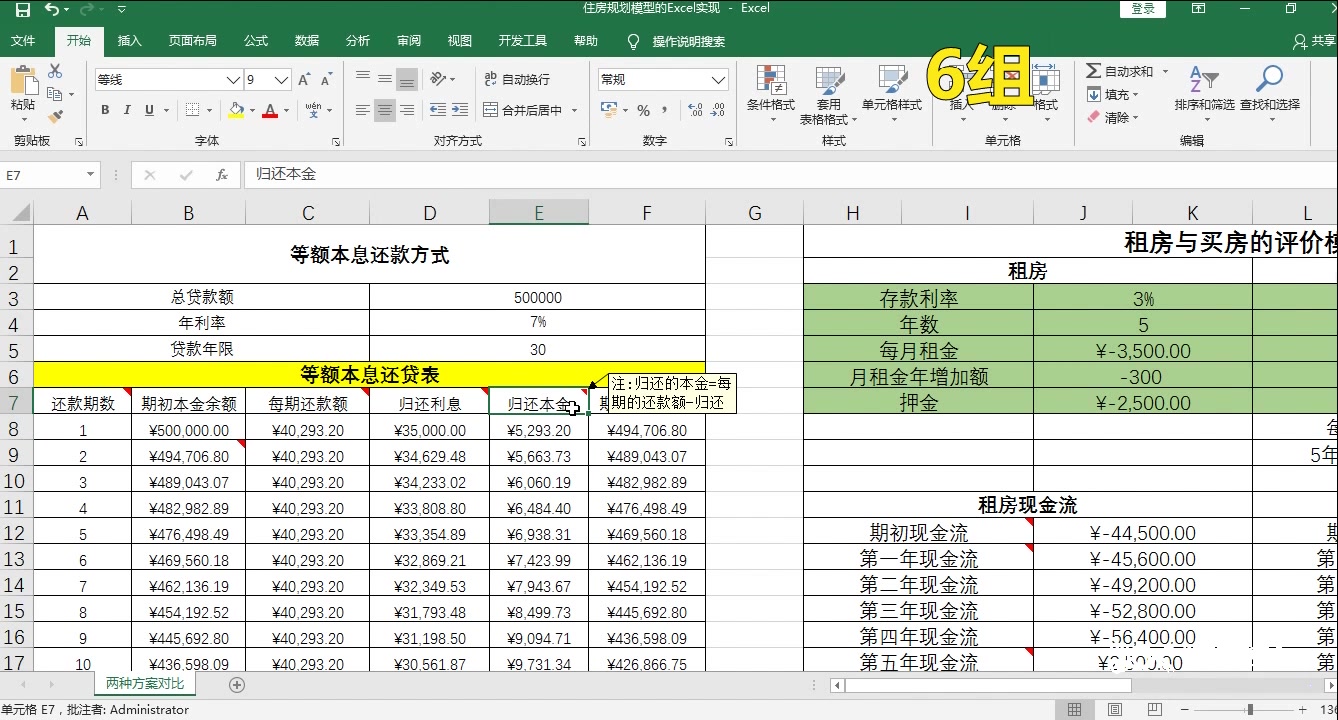Apply the yellow Fill Color bucket
Image resolution: width=1338 pixels, height=720 pixels.
click(x=236, y=110)
